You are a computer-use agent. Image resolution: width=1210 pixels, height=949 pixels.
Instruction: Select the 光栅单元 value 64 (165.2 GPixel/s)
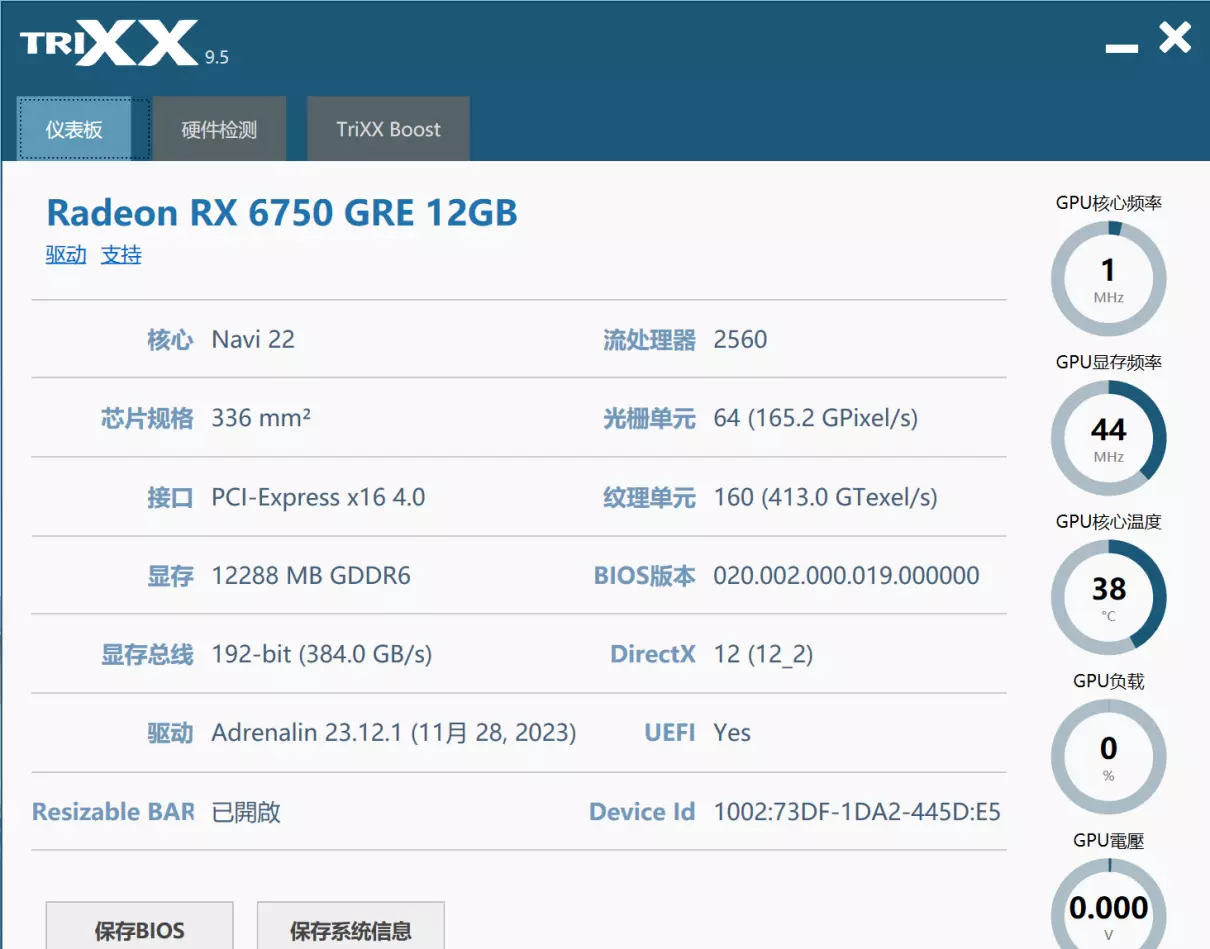pyautogui.click(x=815, y=418)
